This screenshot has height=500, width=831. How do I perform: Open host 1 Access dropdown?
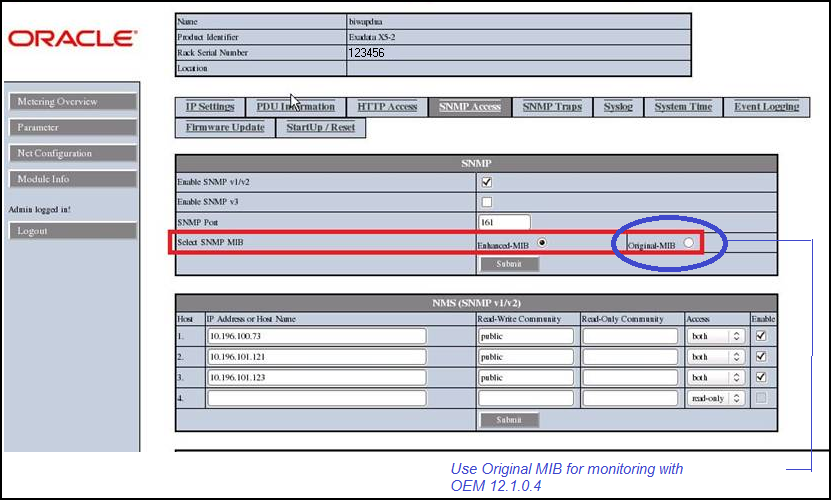click(x=715, y=336)
